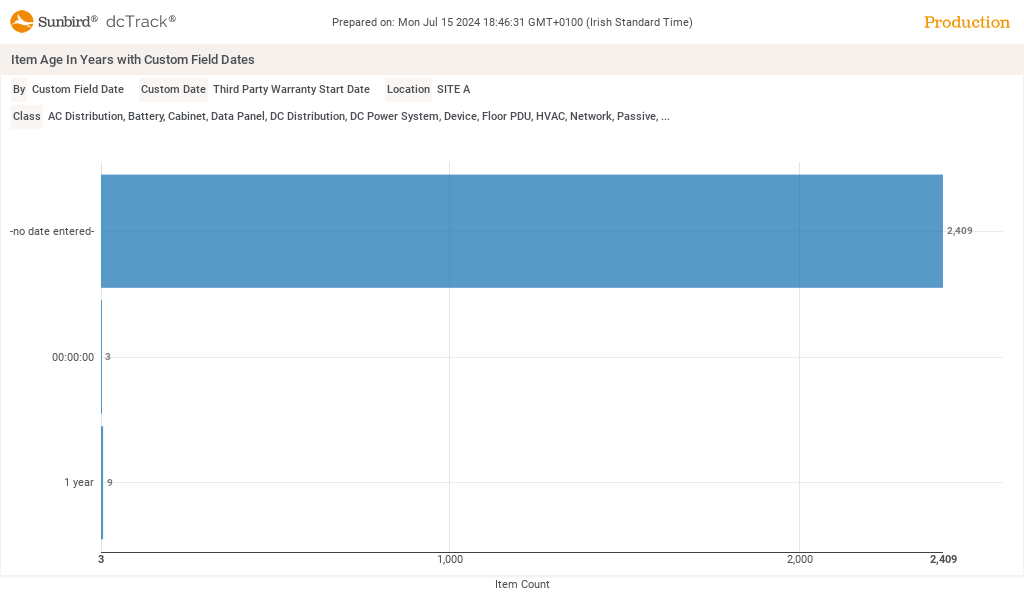
Task: Click the Class filter label
Action: pyautogui.click(x=27, y=116)
